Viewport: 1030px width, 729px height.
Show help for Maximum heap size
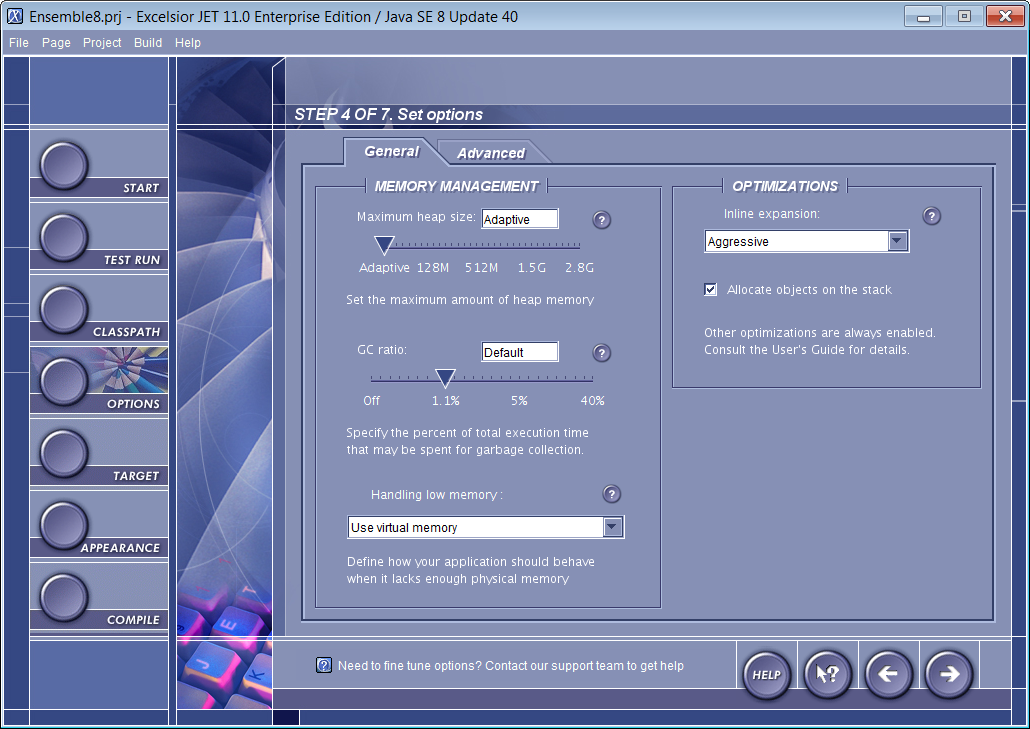pyautogui.click(x=602, y=220)
